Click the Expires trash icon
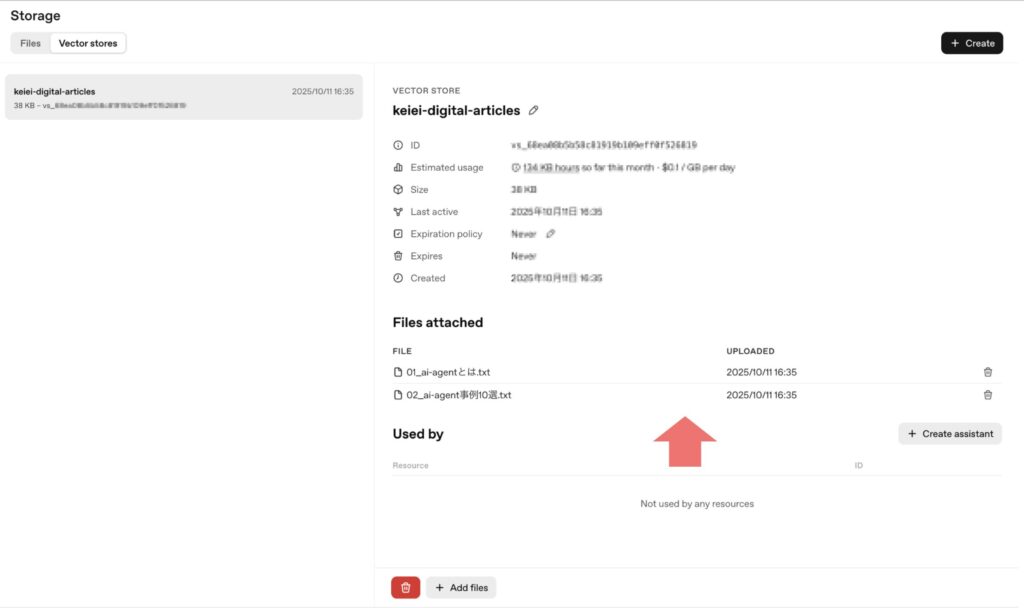Screen dimensions: 1024x608 point(398,256)
